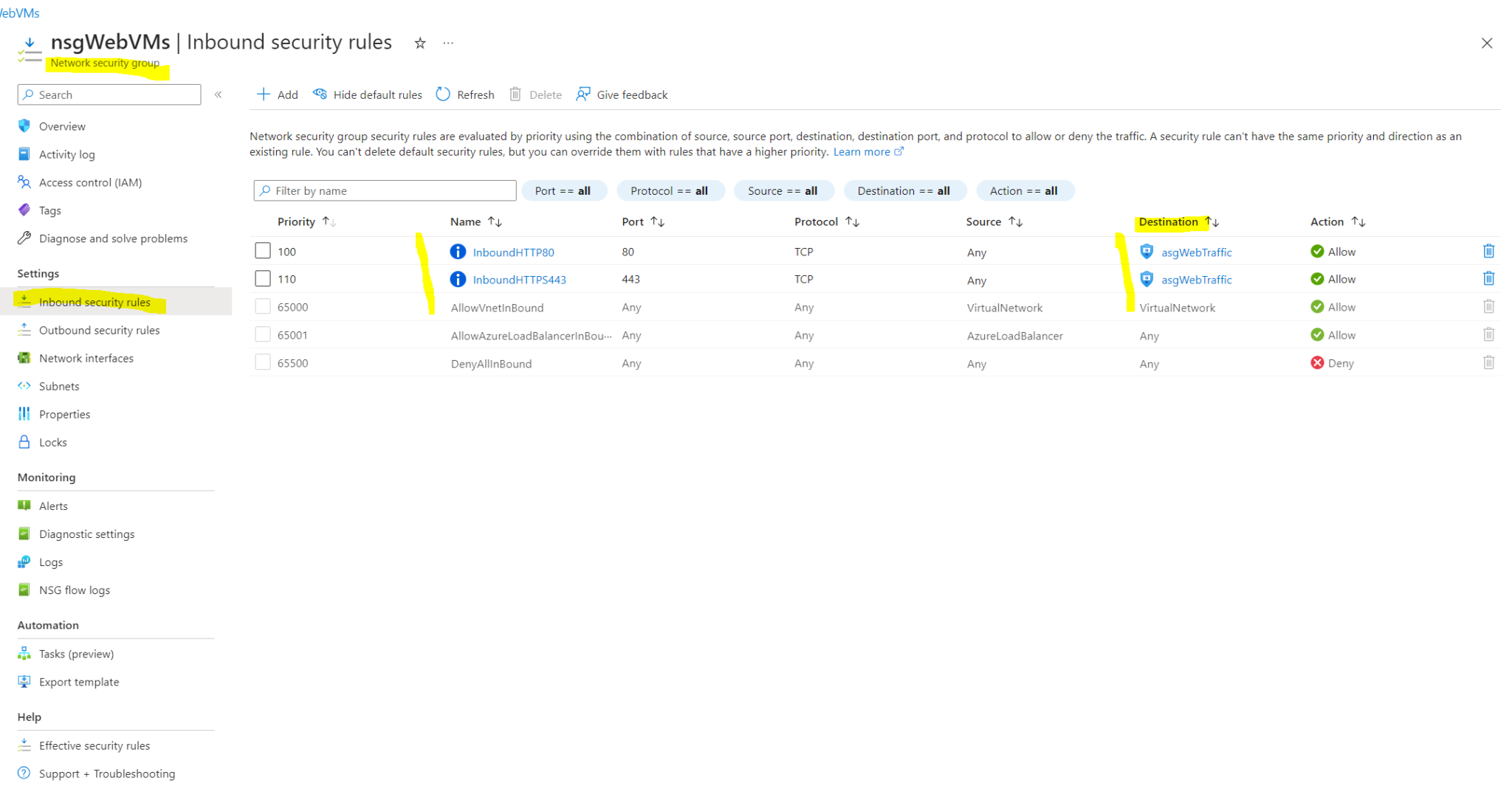Click the Refresh button

pyautogui.click(x=464, y=94)
